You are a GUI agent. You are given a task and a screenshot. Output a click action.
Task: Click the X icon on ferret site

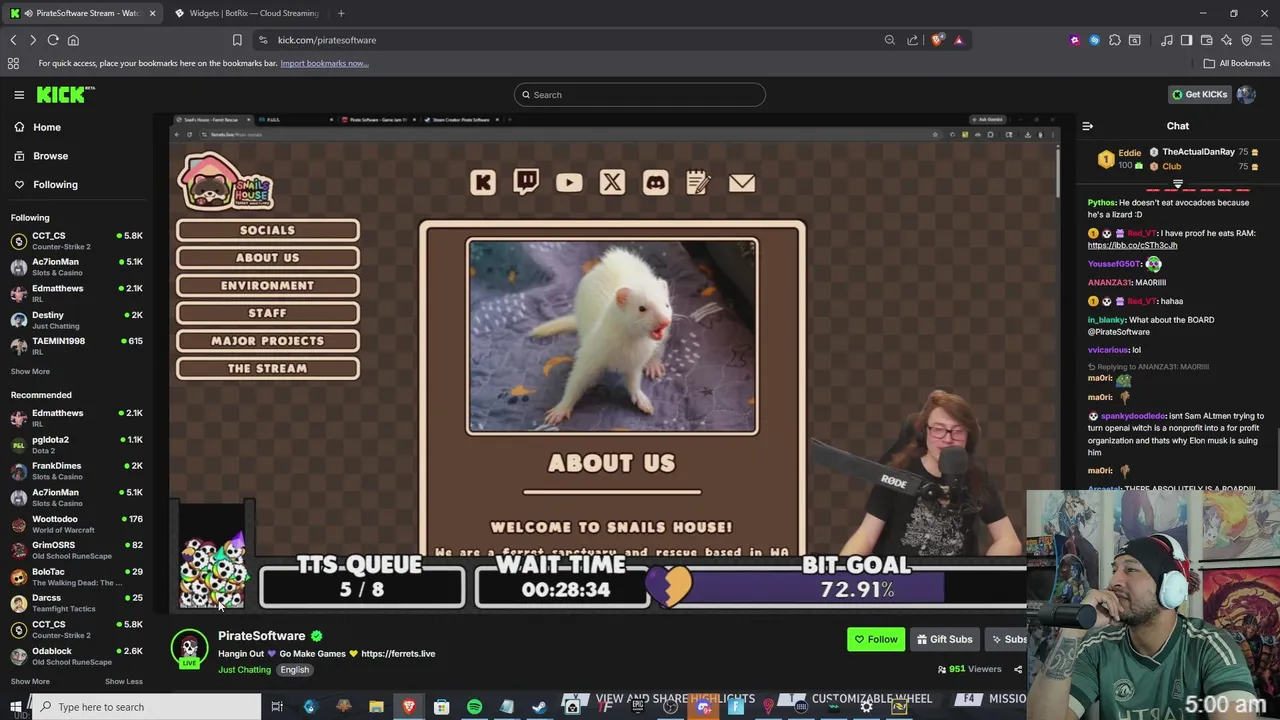point(612,182)
